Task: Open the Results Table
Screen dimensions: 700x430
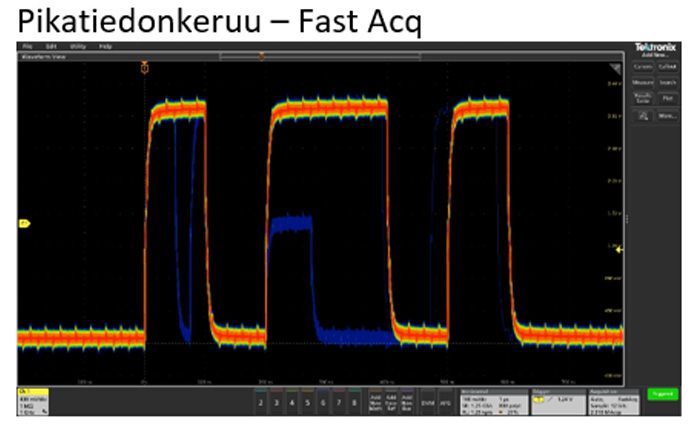Action: [x=642, y=98]
